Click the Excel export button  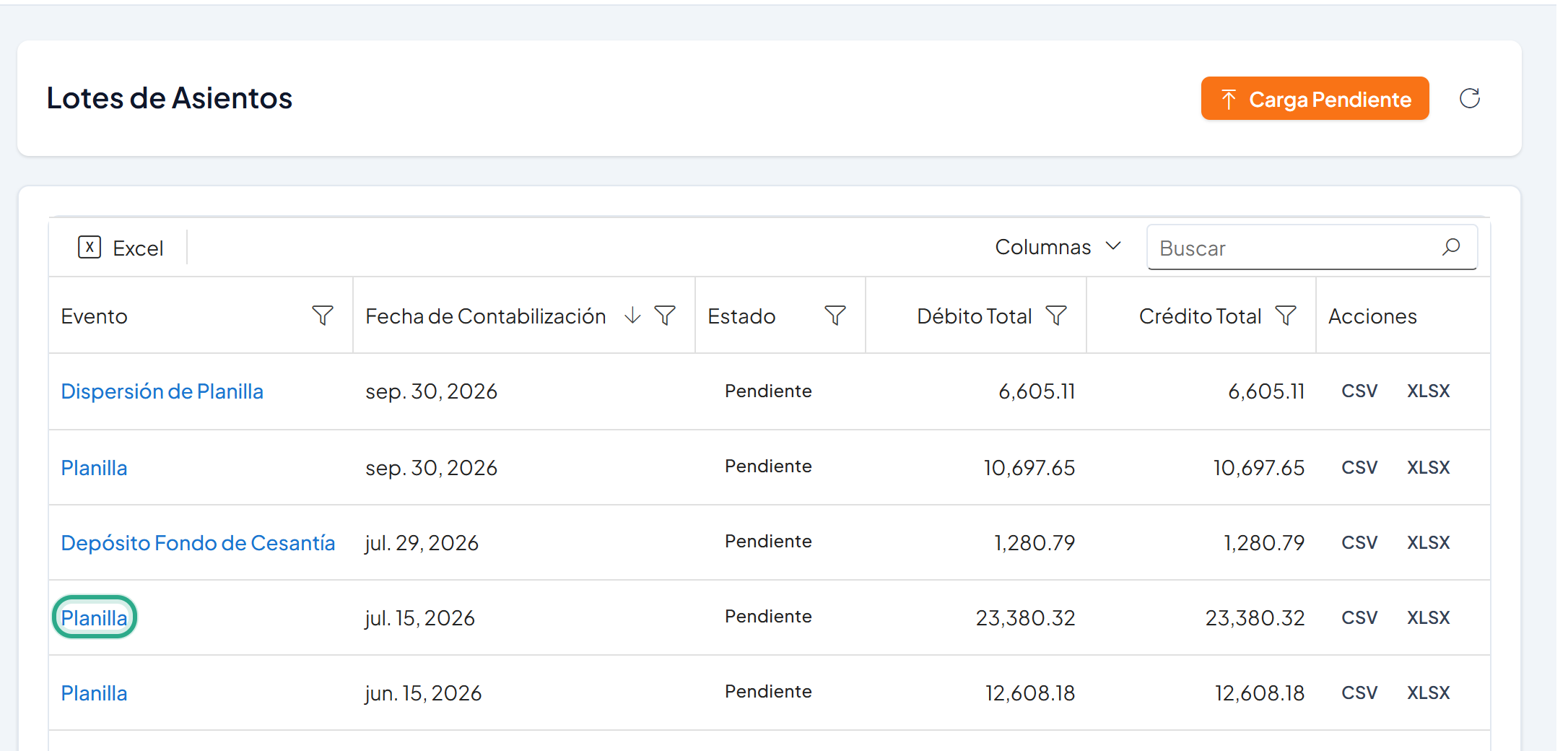click(121, 248)
